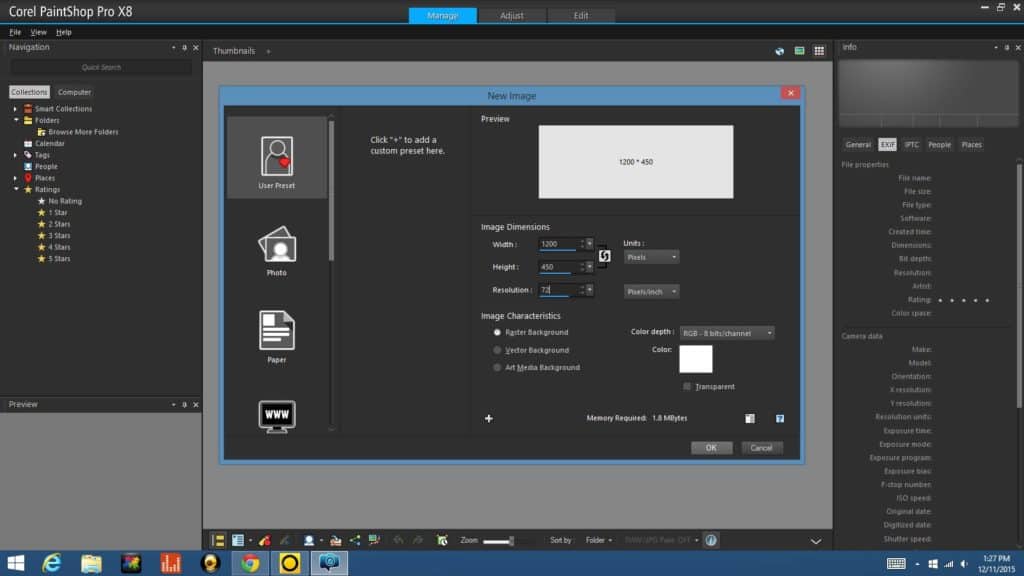Viewport: 1024px width, 576px height.
Task: Open the Pixels units dropdown
Action: 651,257
